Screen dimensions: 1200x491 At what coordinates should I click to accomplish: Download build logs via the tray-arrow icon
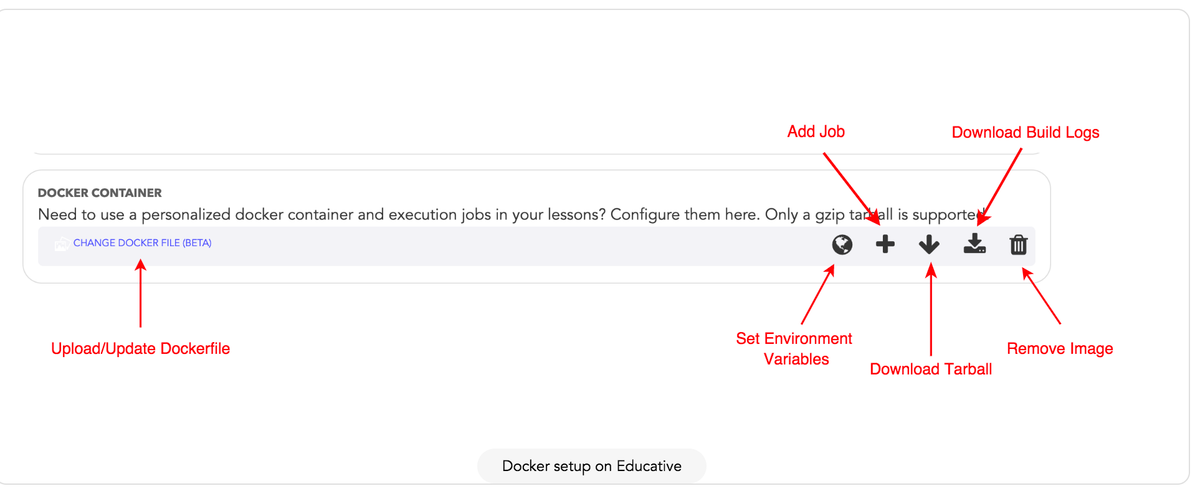pos(975,244)
